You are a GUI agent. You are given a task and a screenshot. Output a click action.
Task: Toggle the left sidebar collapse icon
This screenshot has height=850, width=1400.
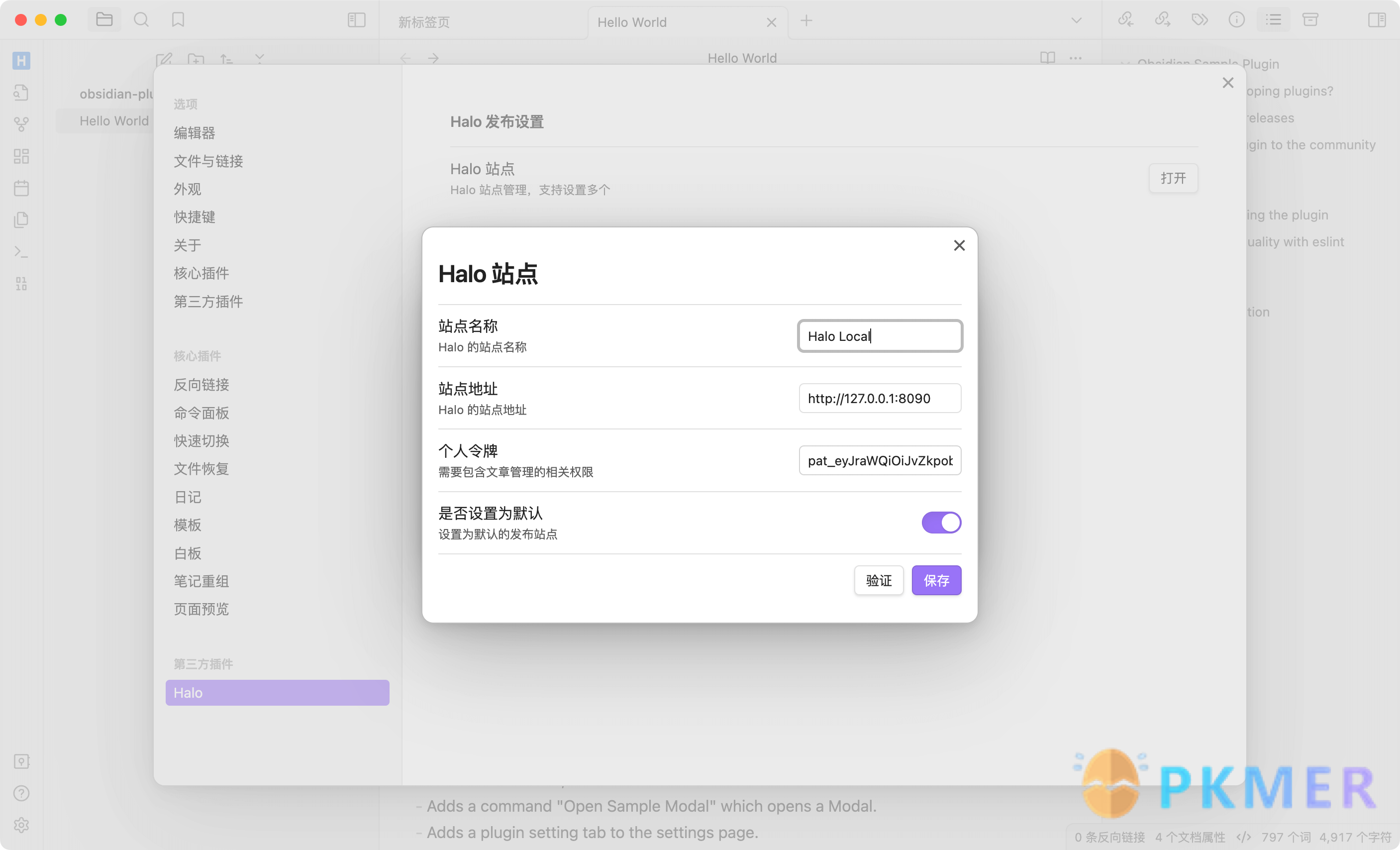357,20
